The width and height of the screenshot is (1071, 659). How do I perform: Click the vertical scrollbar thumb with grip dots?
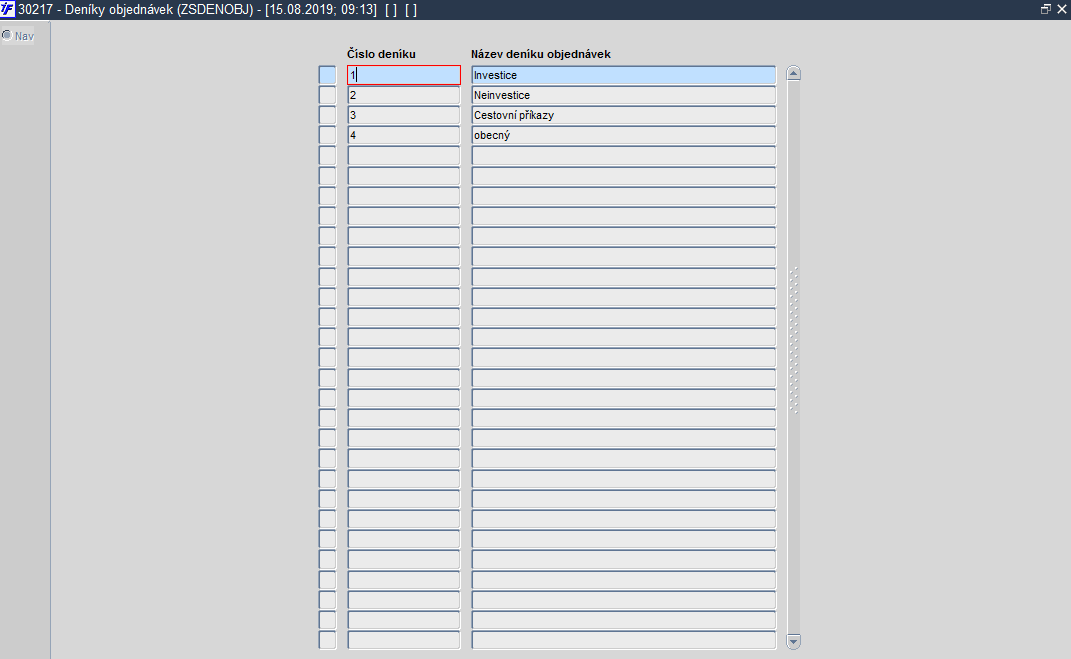793,340
